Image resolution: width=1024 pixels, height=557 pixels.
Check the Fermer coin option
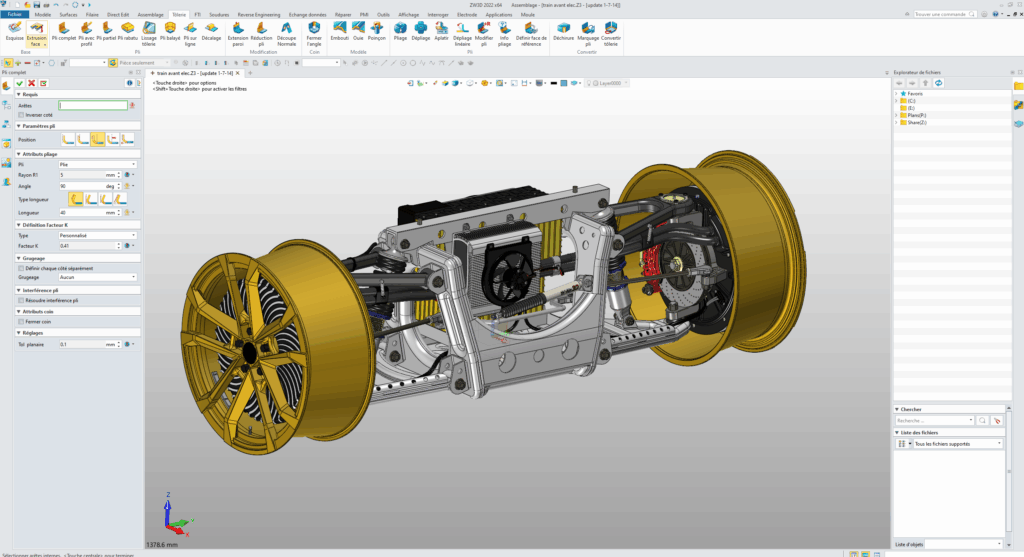pos(22,322)
